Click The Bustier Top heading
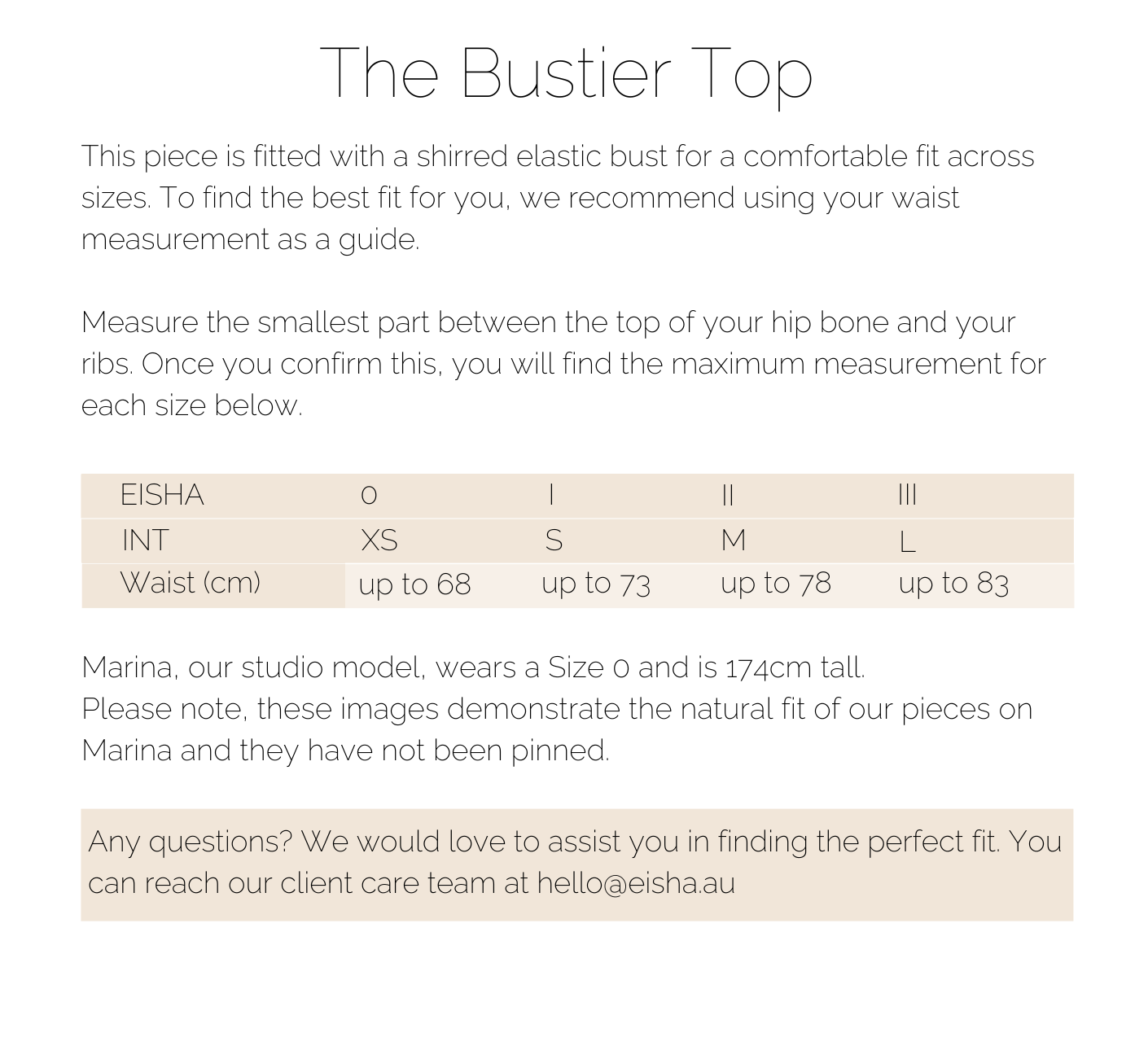This screenshot has height=1059, width=1148. tap(567, 74)
